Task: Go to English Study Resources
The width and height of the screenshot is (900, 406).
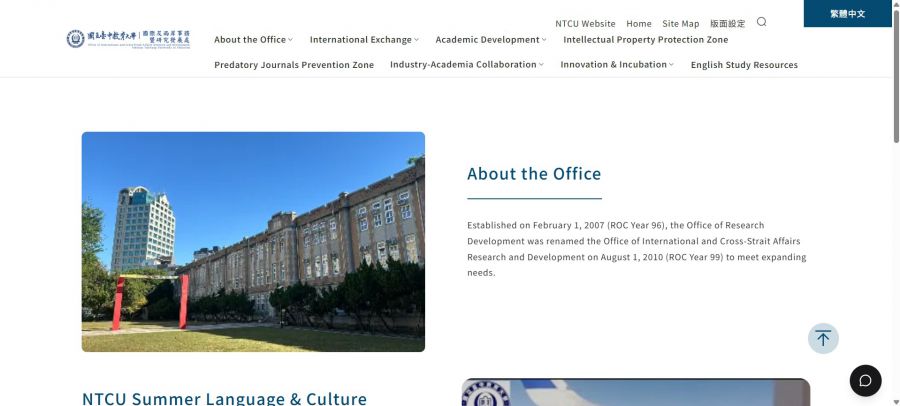Action: pos(744,65)
